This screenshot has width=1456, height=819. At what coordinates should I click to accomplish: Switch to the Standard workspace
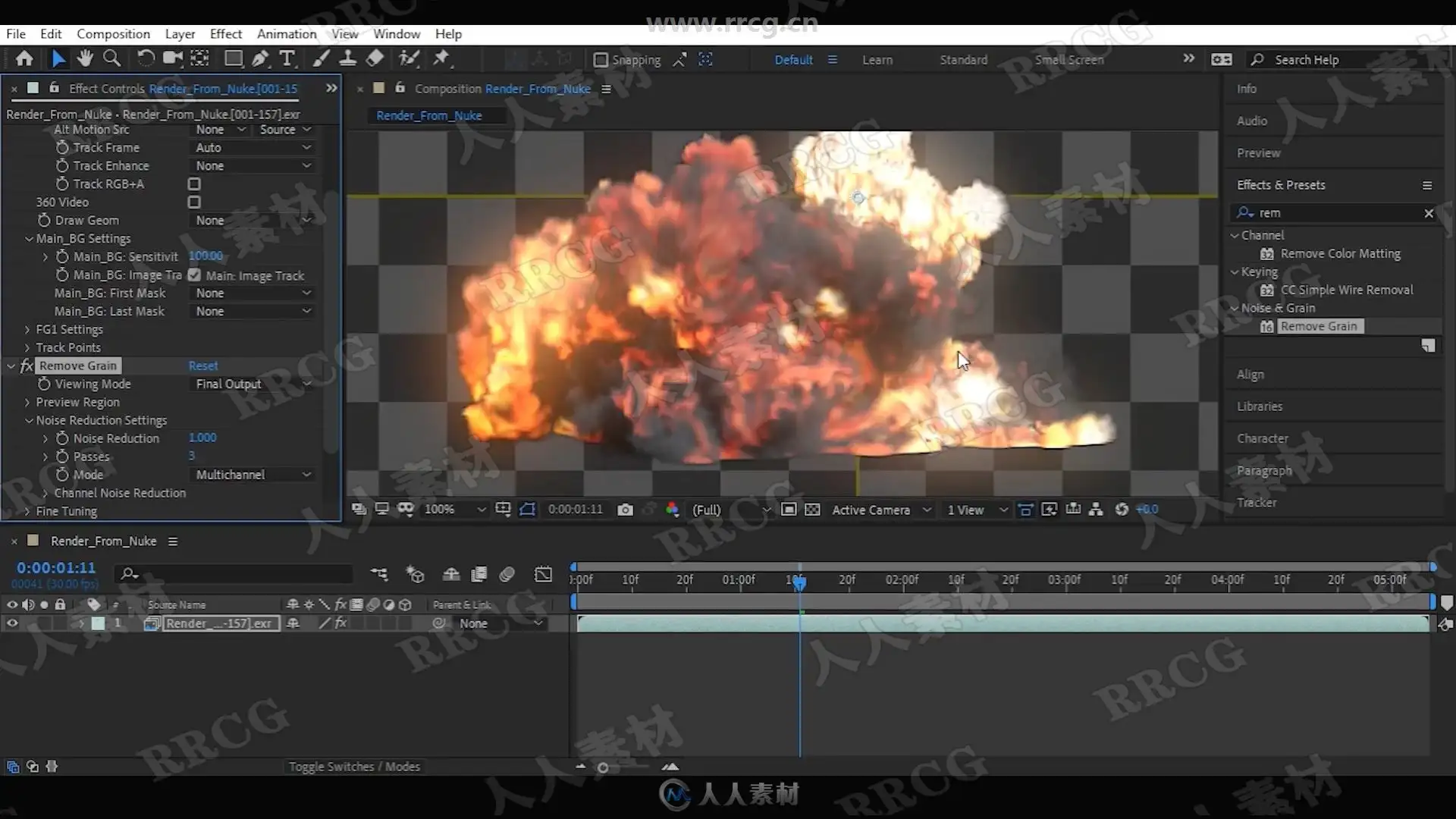click(x=963, y=60)
